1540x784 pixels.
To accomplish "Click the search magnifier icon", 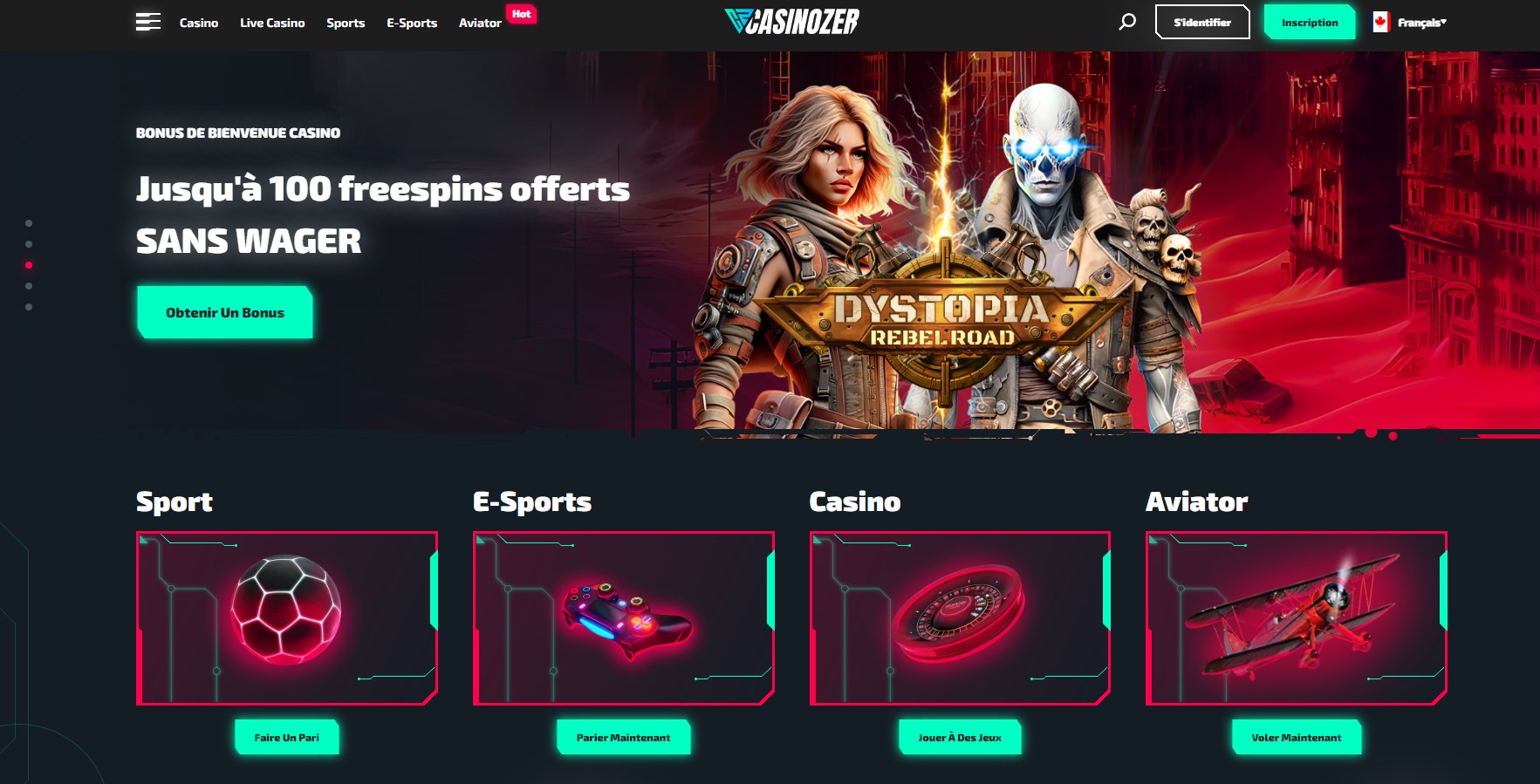I will pos(1127,22).
